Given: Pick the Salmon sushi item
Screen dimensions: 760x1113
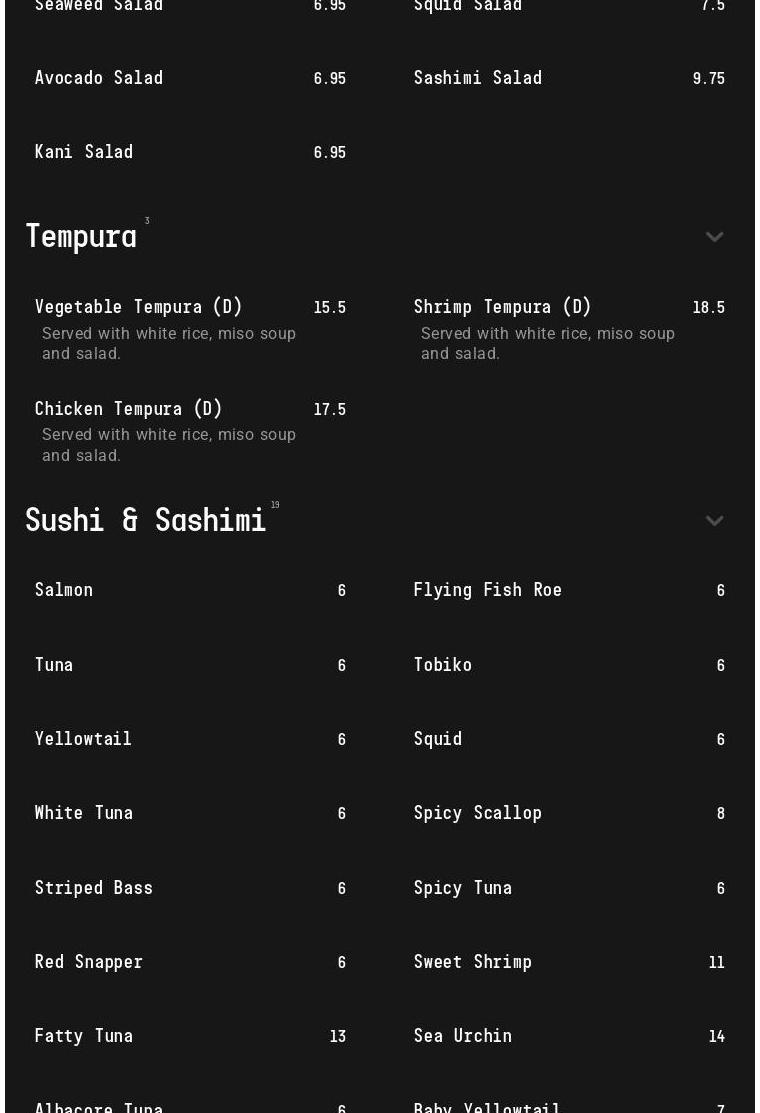Looking at the screenshot, I should (x=64, y=590).
